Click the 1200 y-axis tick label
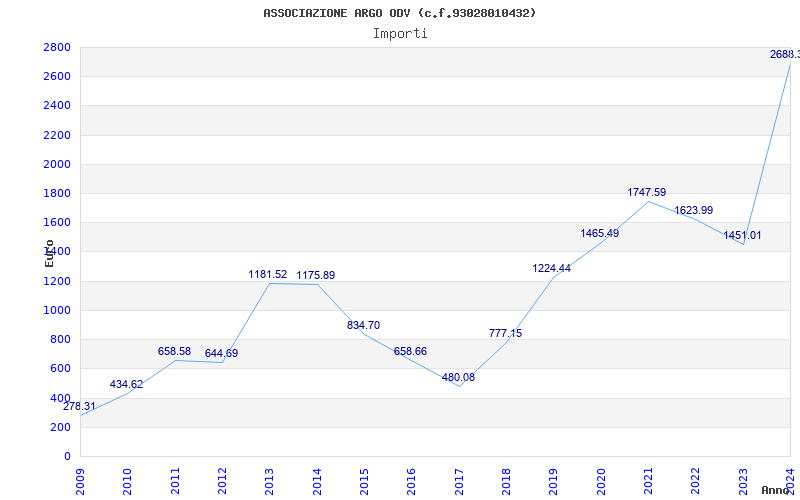Screen dimensions: 800x500 [x=58, y=282]
